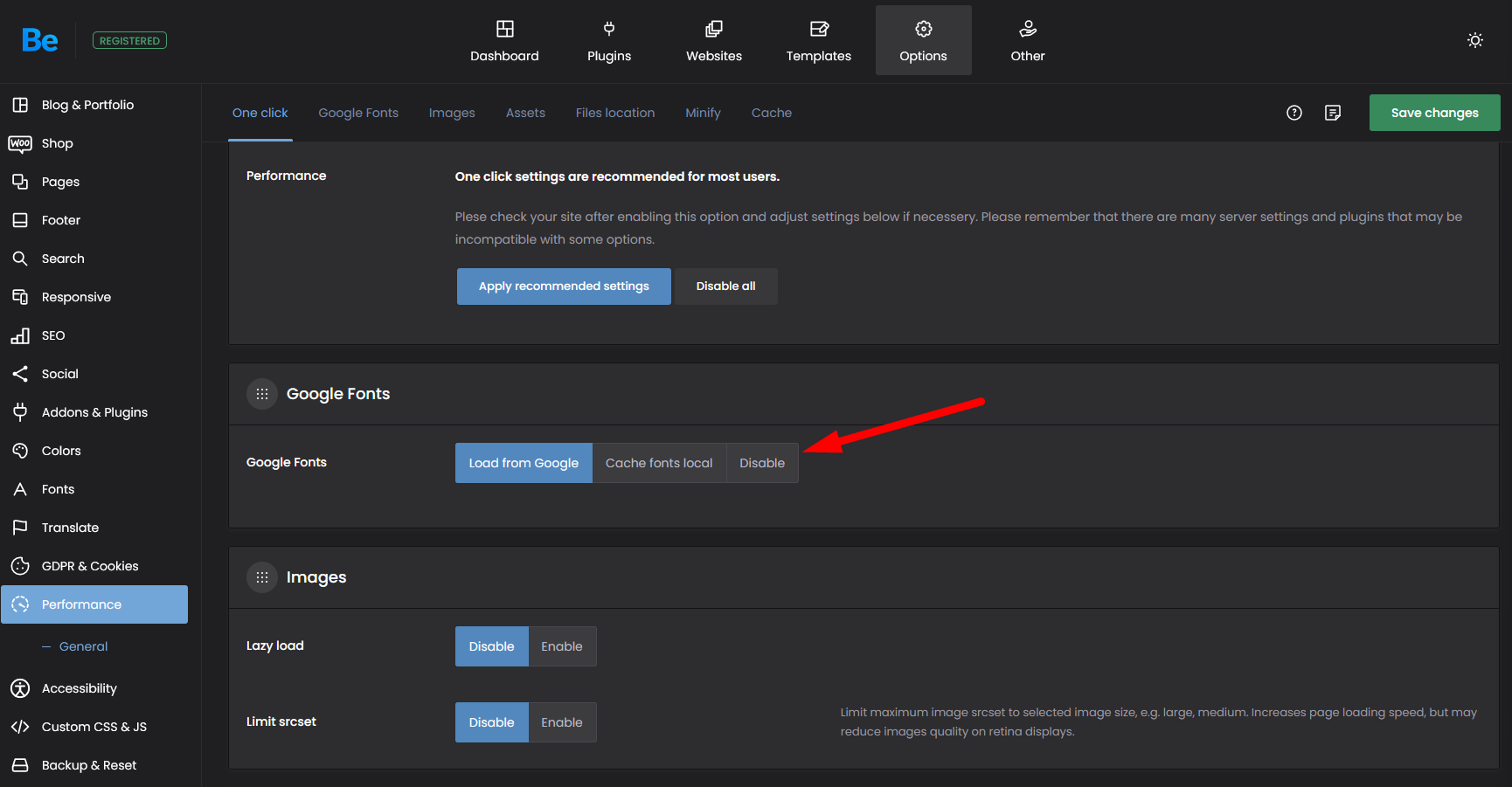Click the Disable all button
The width and height of the screenshot is (1512, 787).
click(x=726, y=286)
